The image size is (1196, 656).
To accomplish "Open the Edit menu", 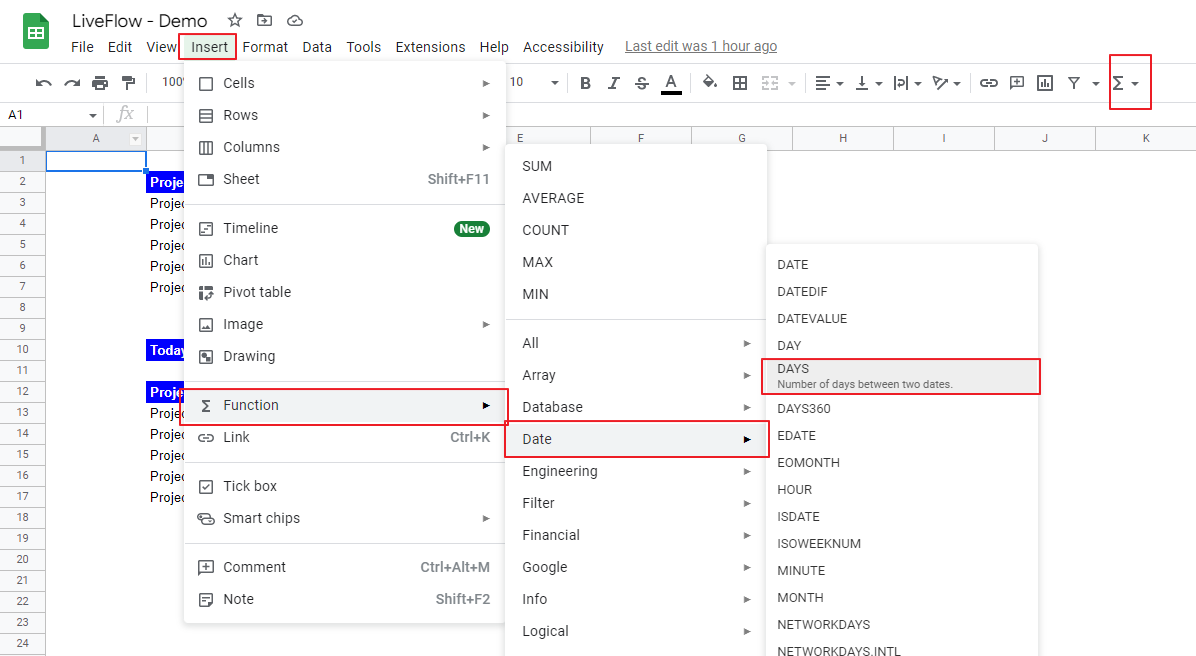I will coord(120,47).
